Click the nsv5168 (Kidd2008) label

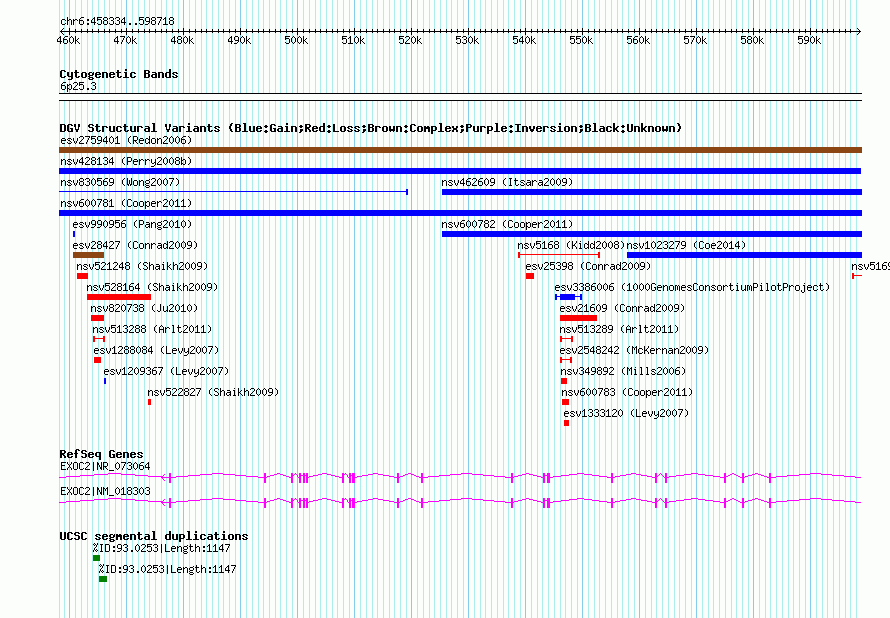pyautogui.click(x=570, y=245)
